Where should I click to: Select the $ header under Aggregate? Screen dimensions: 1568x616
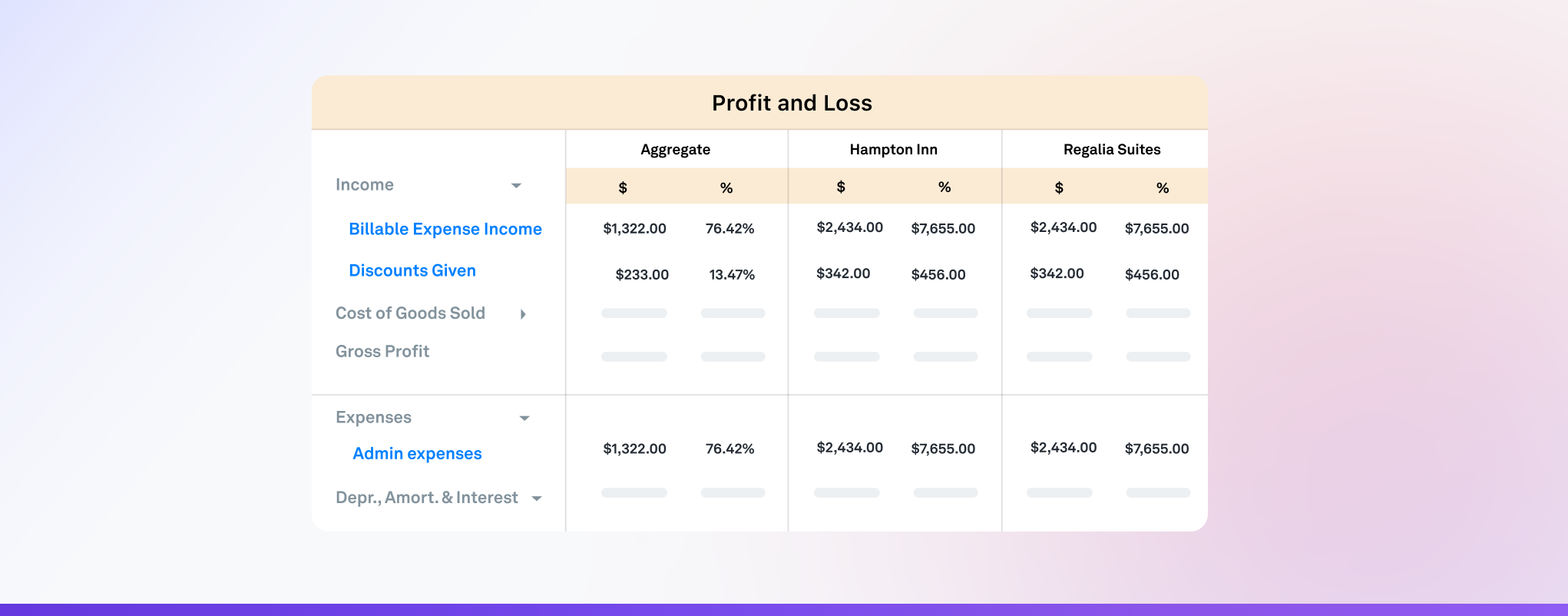623,186
